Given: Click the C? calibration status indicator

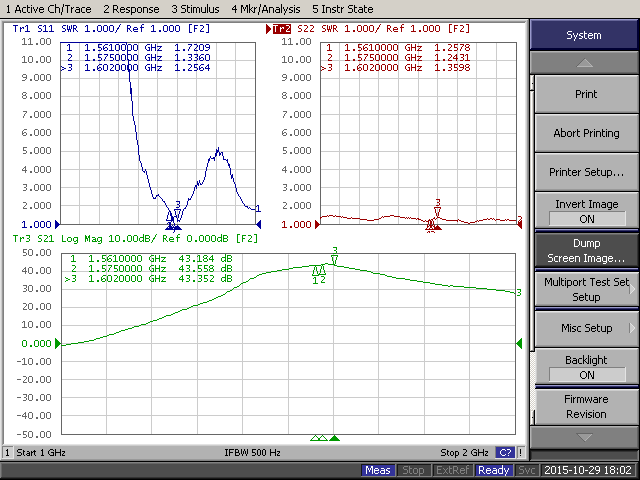Looking at the screenshot, I should (505, 453).
